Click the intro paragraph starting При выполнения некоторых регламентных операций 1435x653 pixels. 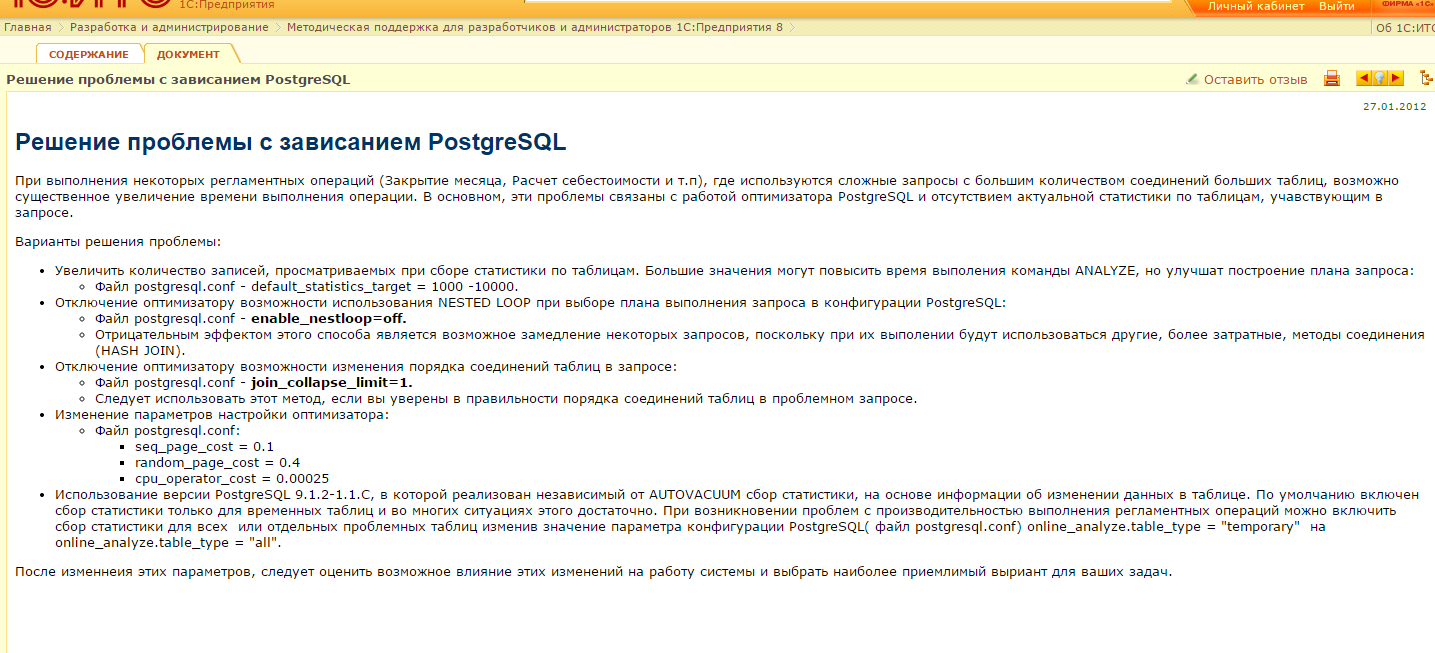pos(707,196)
